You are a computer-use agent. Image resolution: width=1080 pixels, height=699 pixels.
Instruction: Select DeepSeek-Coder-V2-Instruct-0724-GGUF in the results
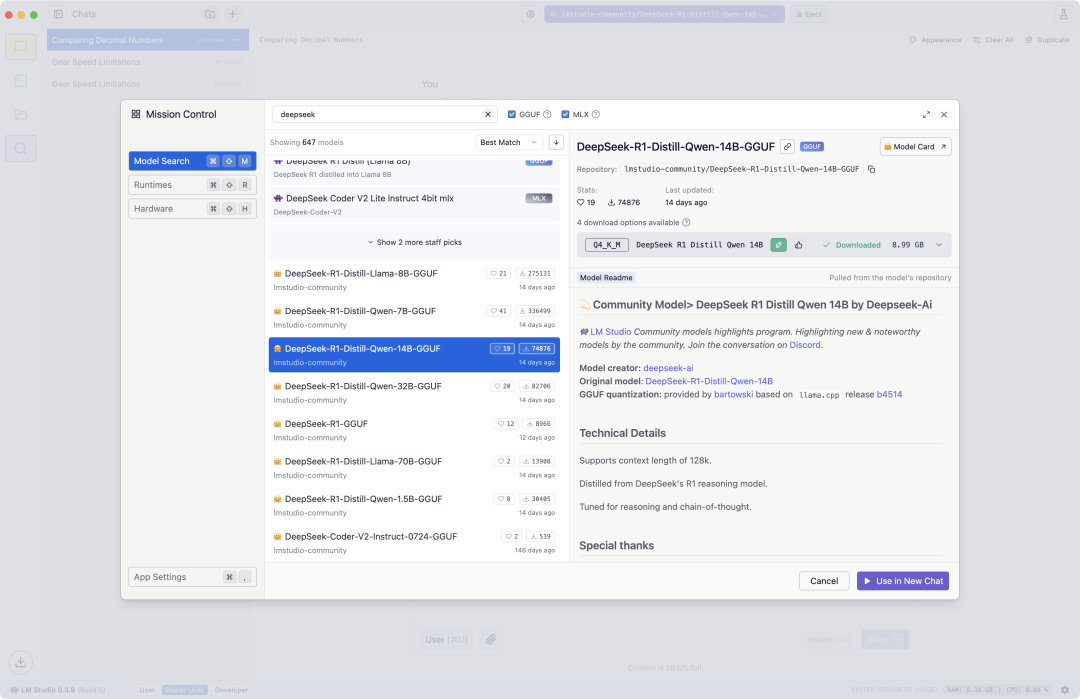415,543
